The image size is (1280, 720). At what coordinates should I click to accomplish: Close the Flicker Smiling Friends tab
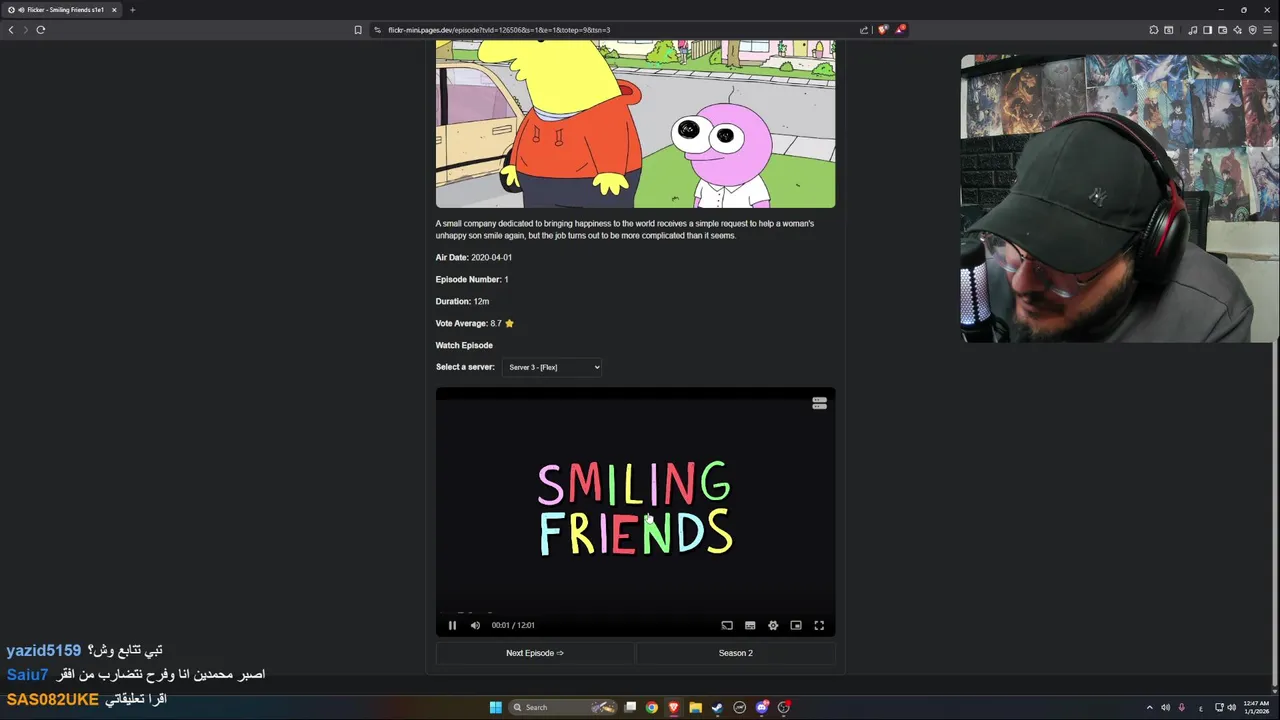(114, 10)
